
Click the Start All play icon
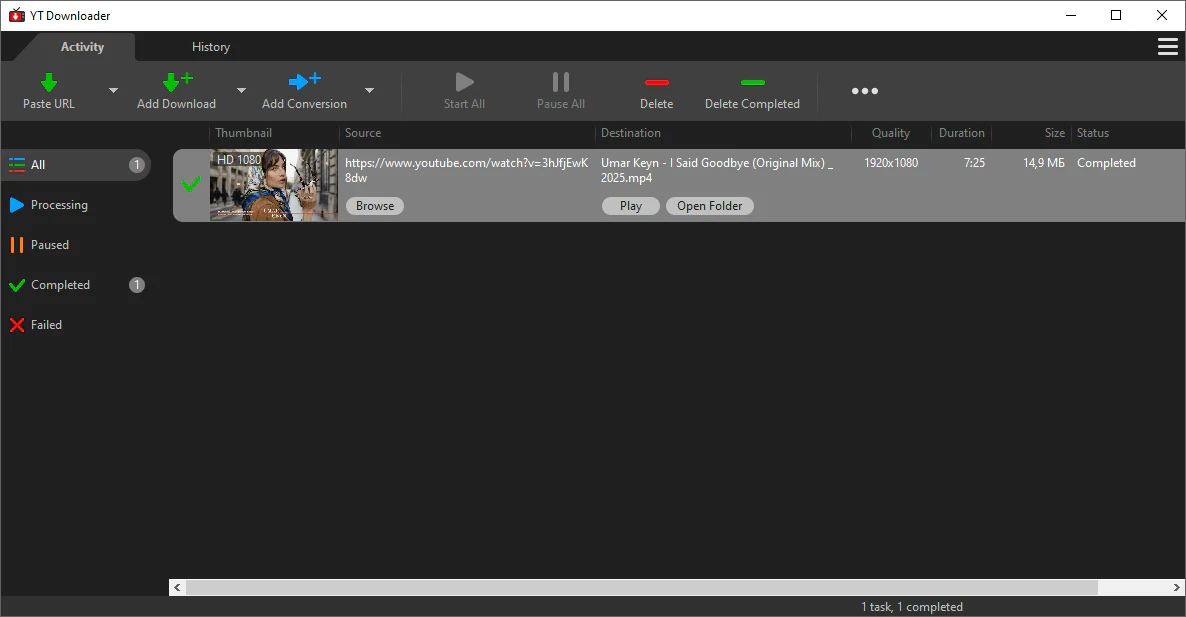point(464,82)
